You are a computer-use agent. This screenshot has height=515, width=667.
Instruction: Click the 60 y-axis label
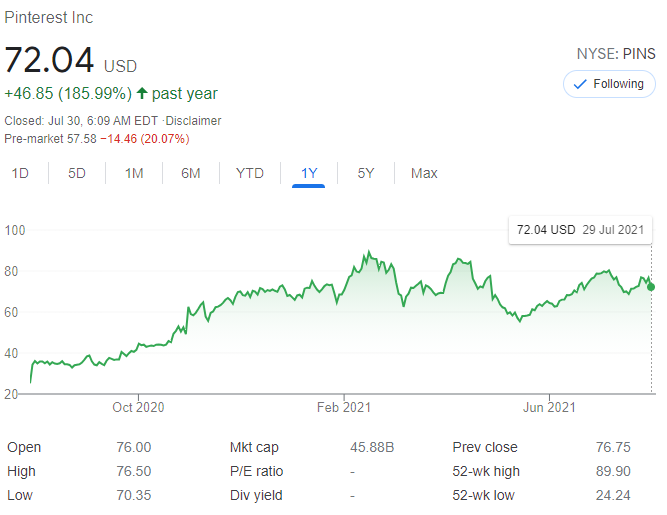coord(11,312)
